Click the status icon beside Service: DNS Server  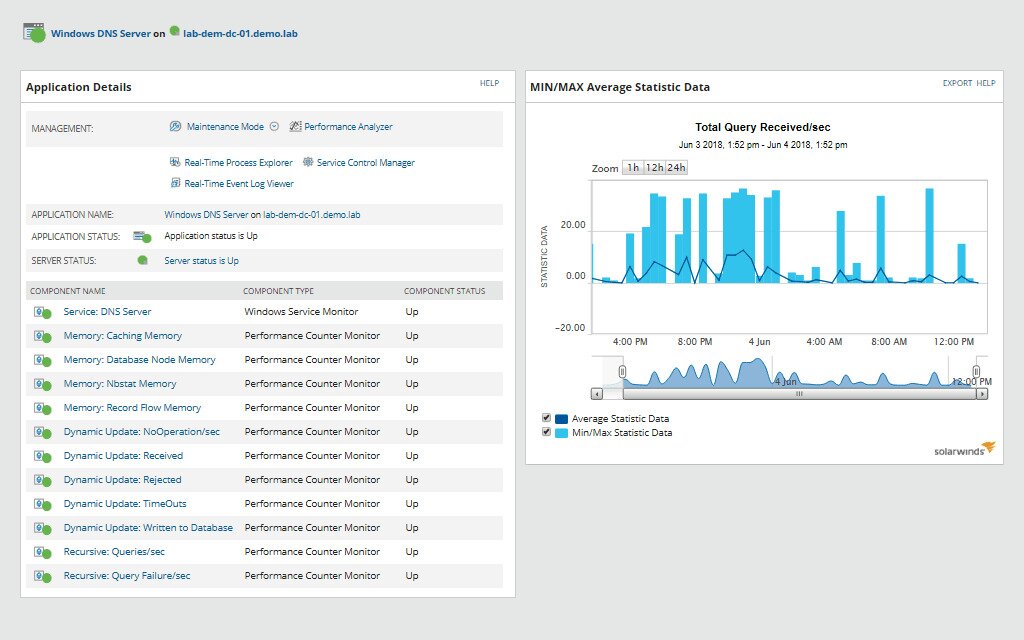[44, 311]
